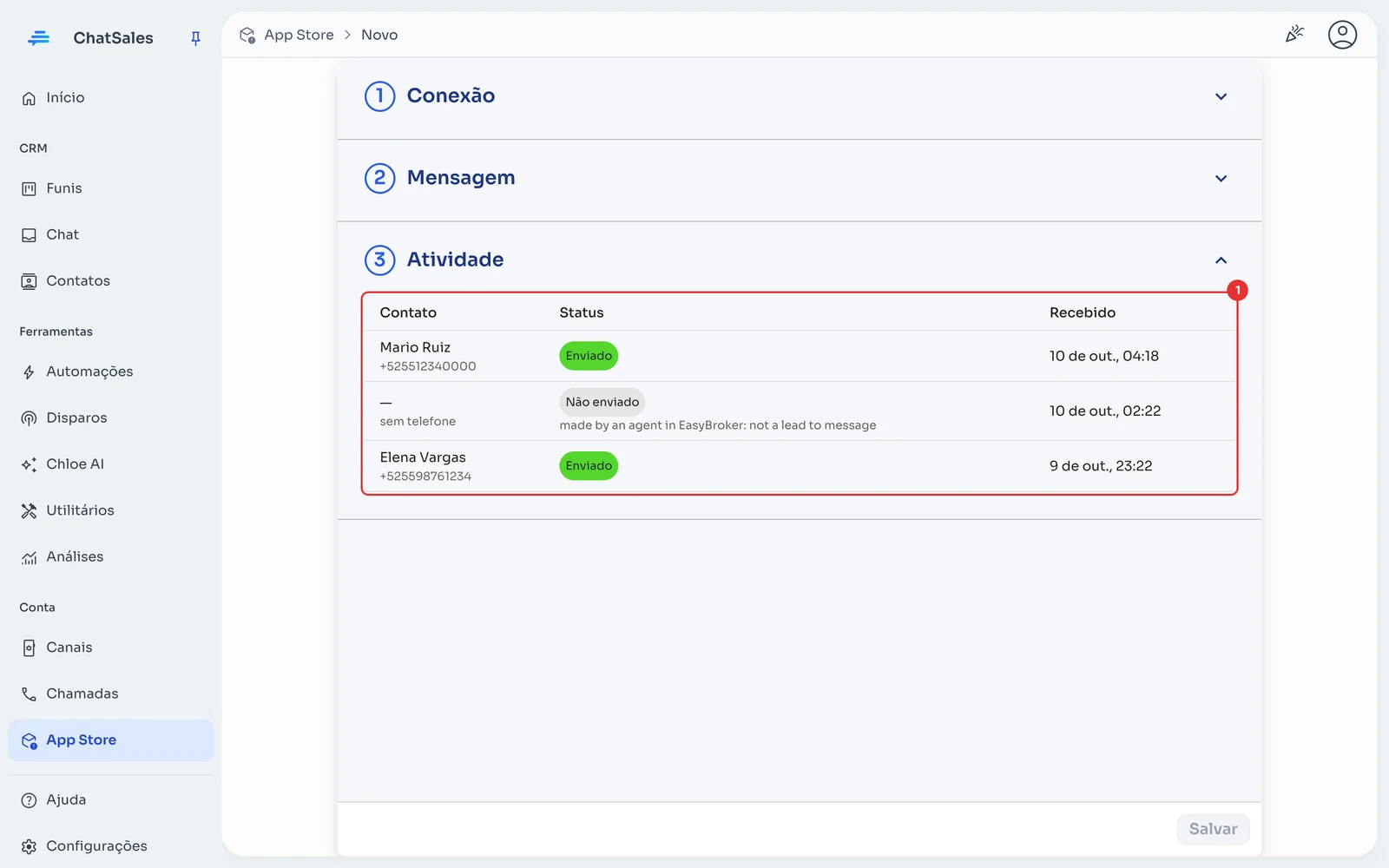Viewport: 1389px width, 868px height.
Task: Open the user profile avatar
Action: 1342,35
